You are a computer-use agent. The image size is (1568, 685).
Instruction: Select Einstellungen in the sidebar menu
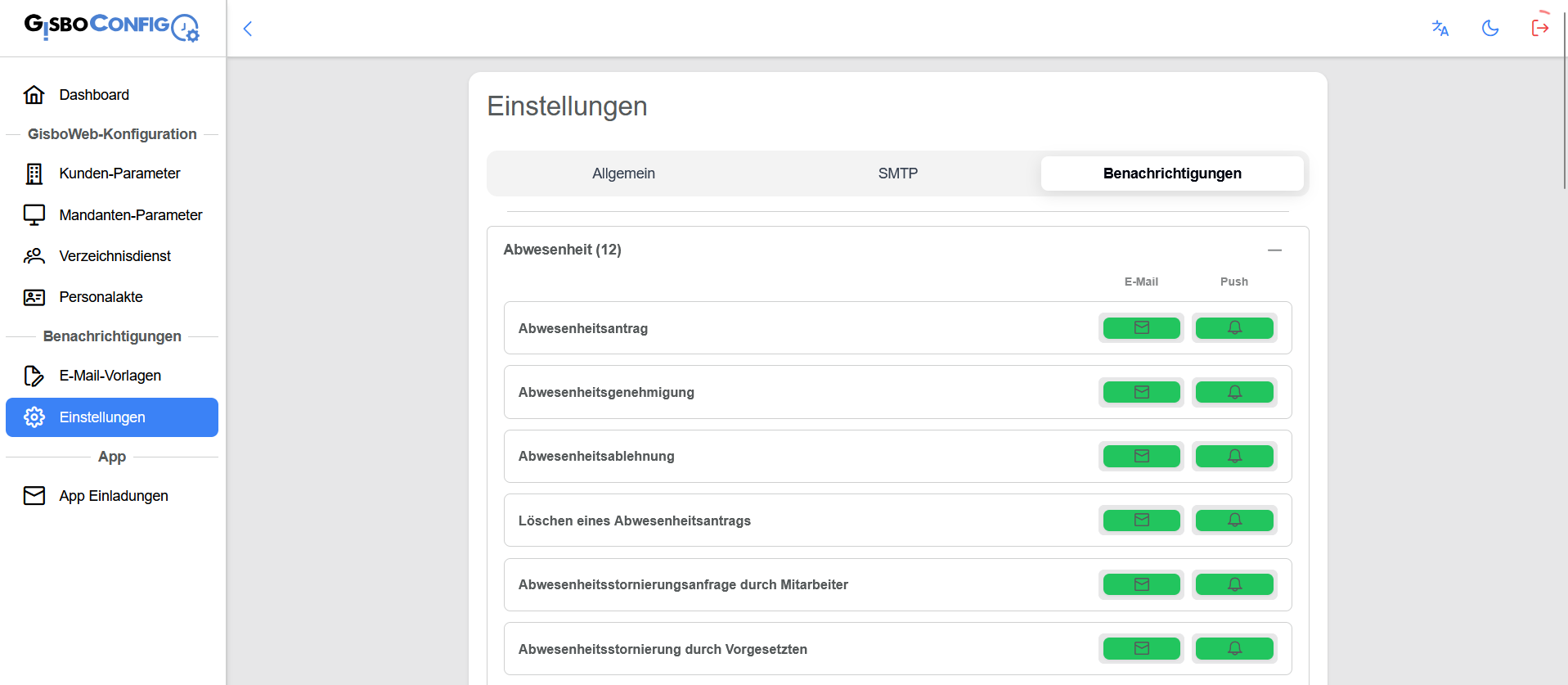(x=112, y=417)
